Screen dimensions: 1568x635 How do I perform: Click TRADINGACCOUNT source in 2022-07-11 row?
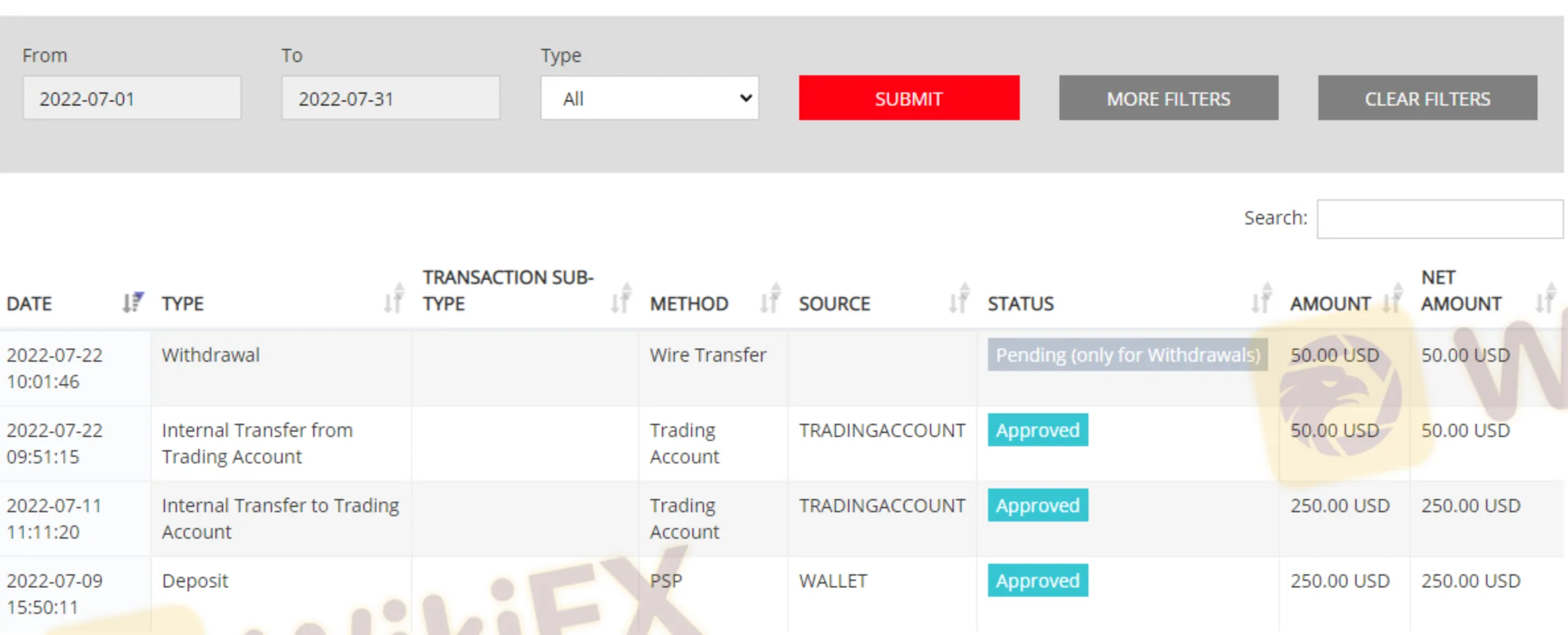[882, 505]
